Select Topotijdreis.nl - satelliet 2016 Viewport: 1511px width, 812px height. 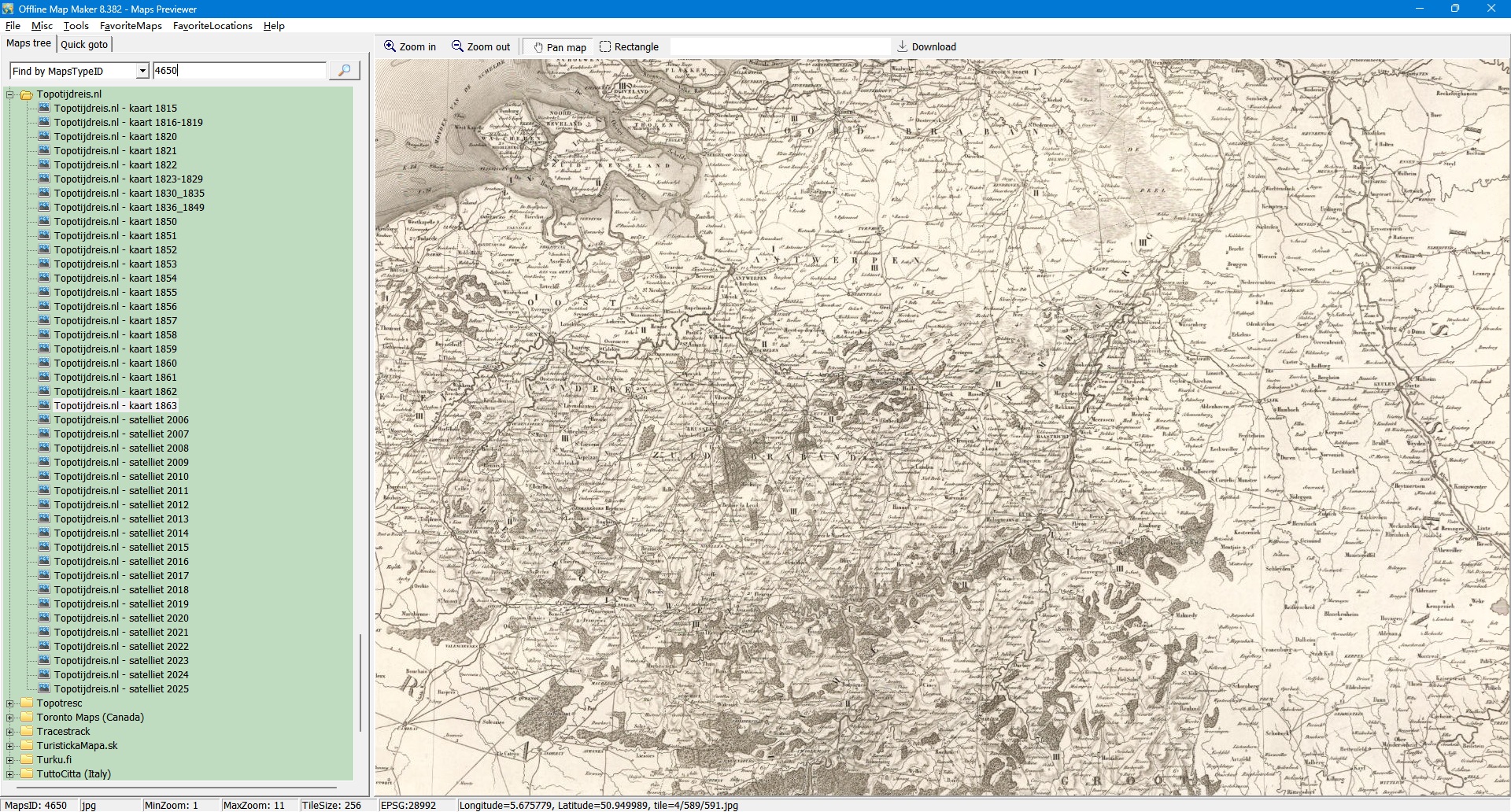coord(121,562)
